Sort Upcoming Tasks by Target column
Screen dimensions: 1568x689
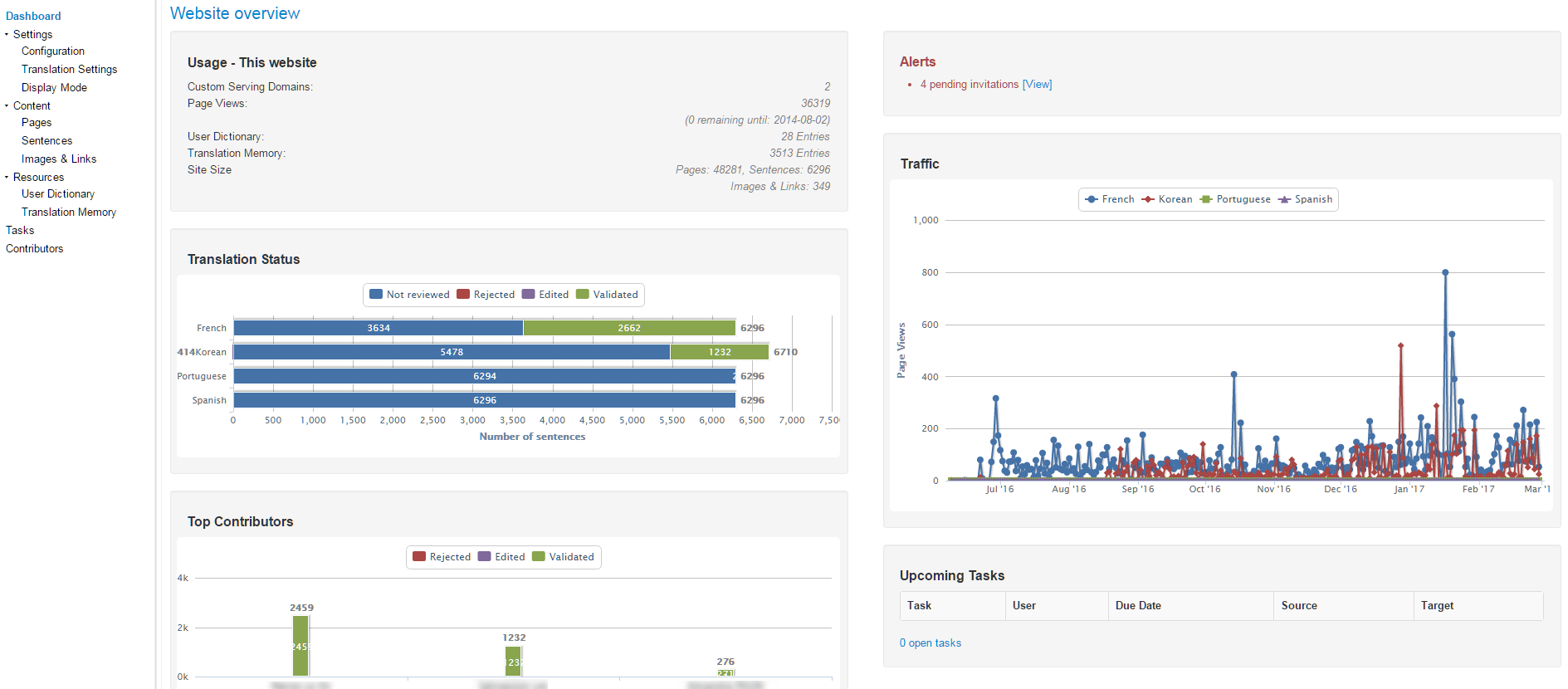tap(1478, 606)
